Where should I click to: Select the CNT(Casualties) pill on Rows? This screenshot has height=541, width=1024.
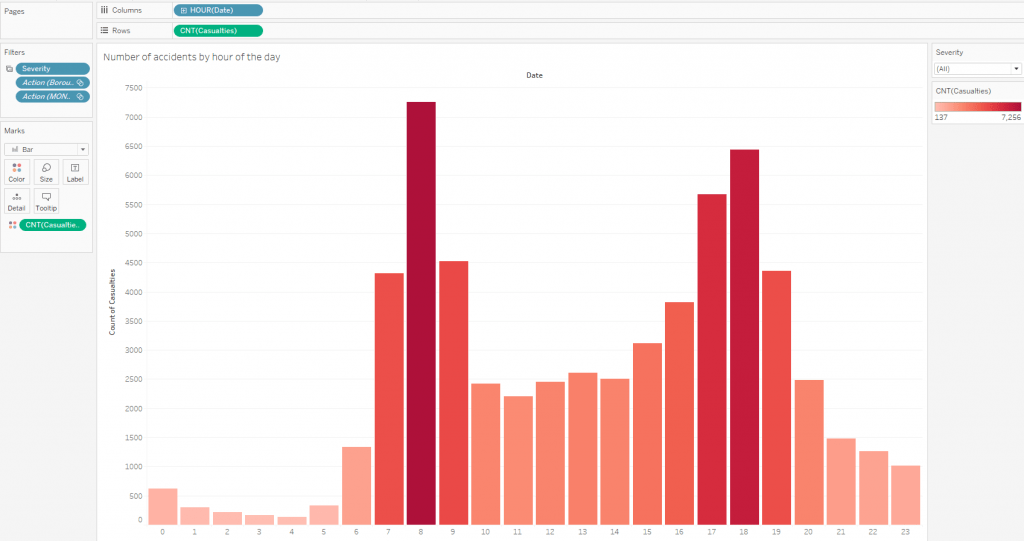click(x=217, y=30)
